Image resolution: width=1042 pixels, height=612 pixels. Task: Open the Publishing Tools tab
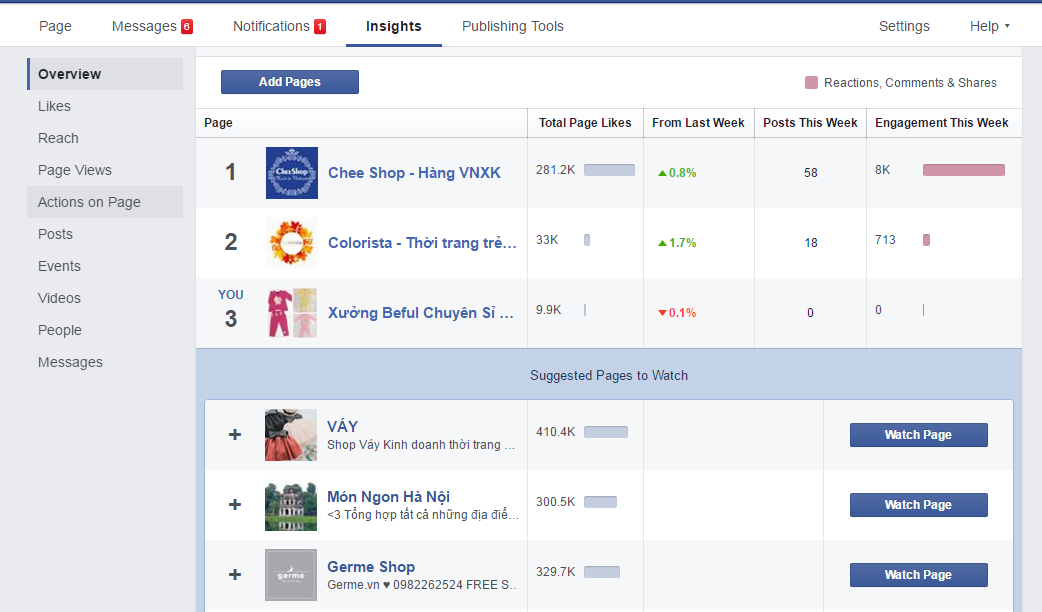pos(512,25)
